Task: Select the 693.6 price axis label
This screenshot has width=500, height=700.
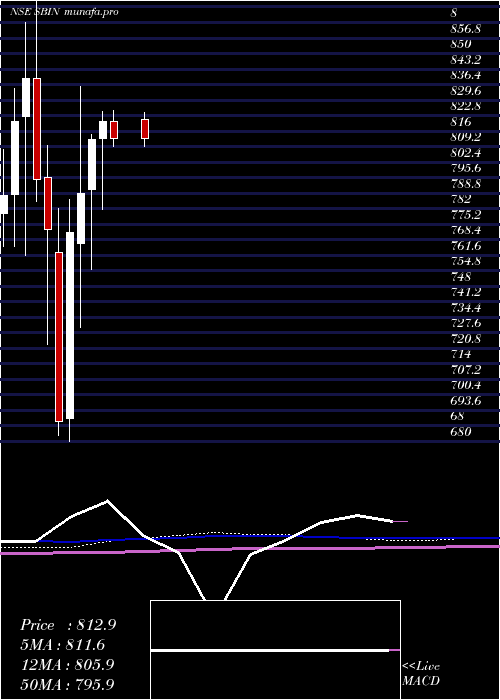Action: (x=465, y=401)
